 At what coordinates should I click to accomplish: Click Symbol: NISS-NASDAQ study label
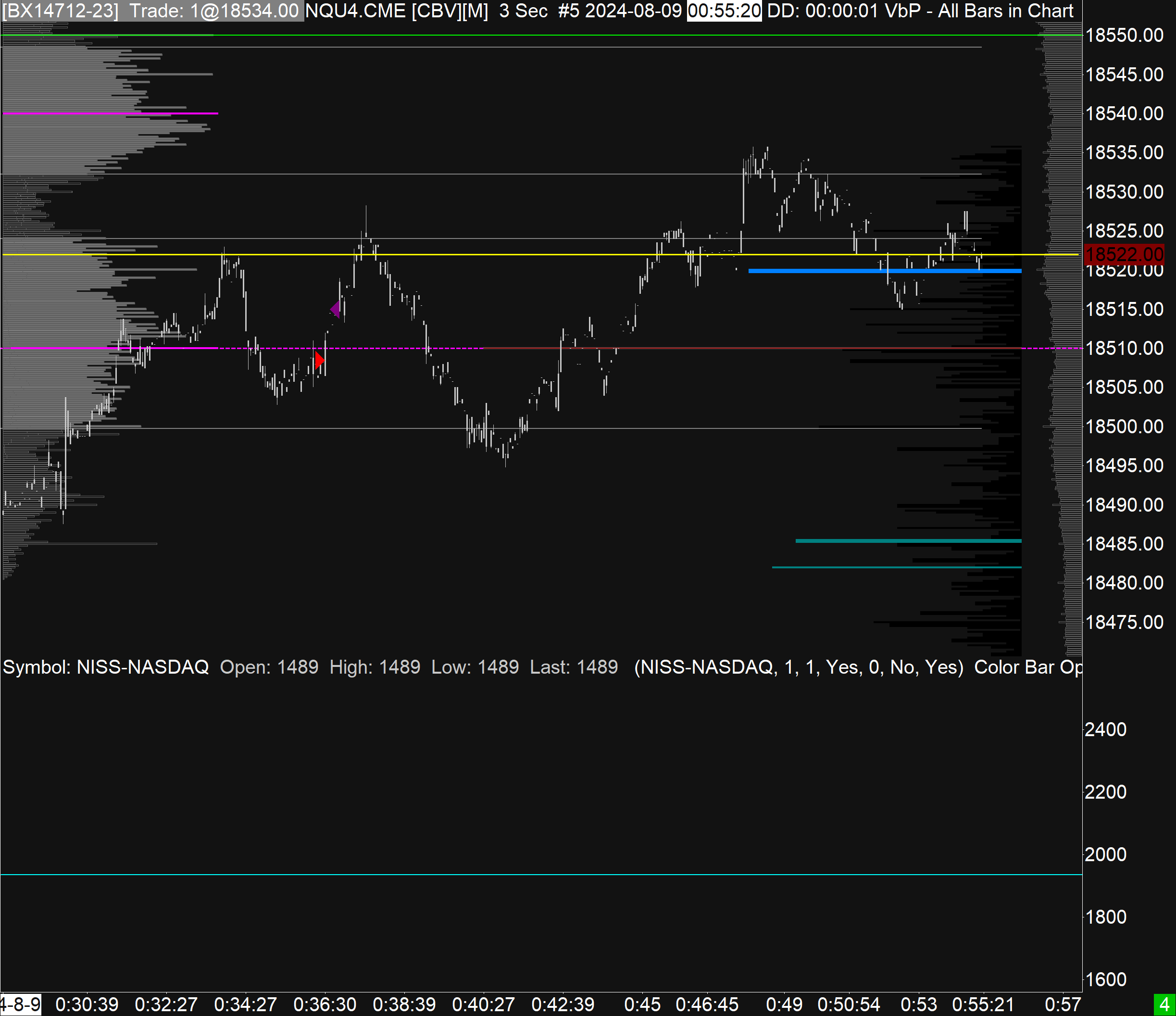point(106,667)
